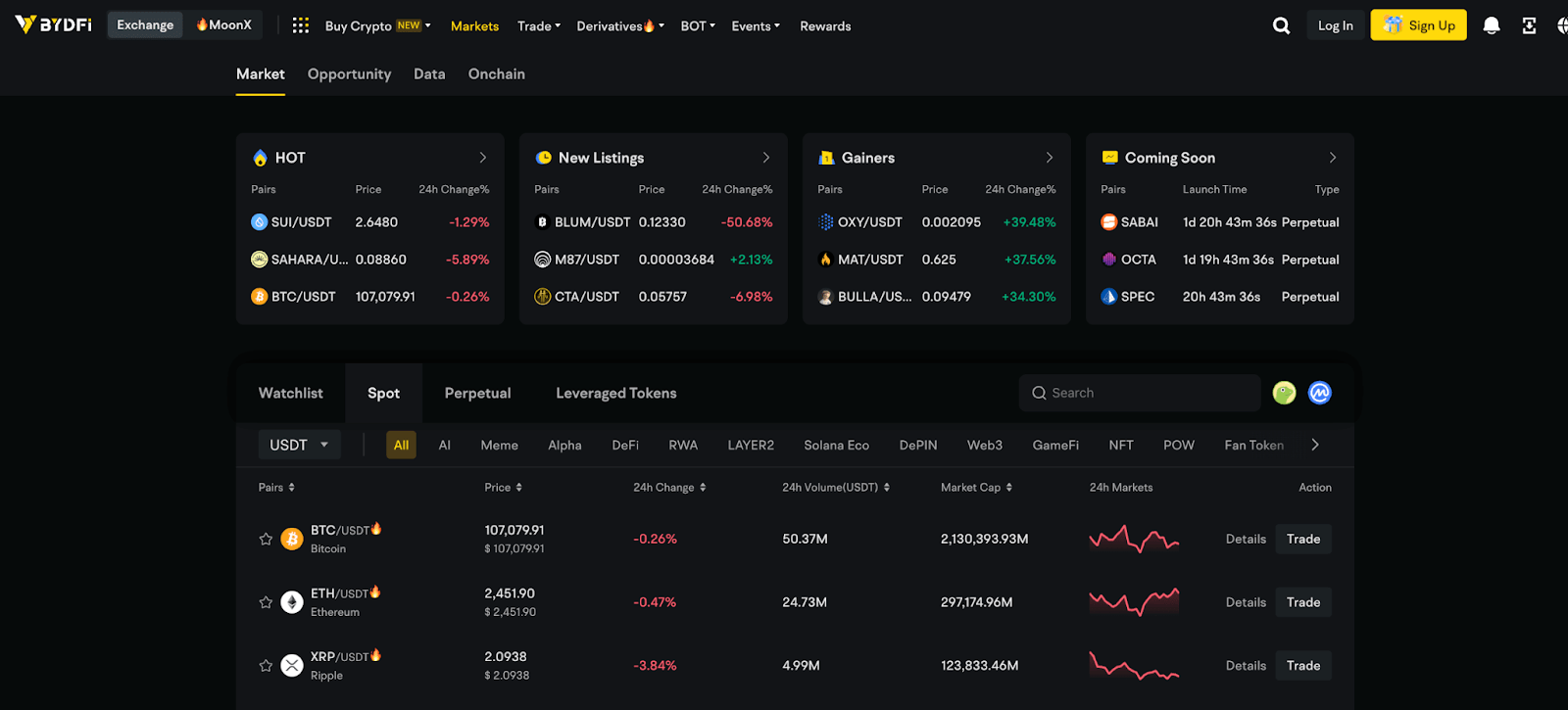Switch to the Perpetual tab
Viewport: 1568px width, 710px height.
[477, 393]
